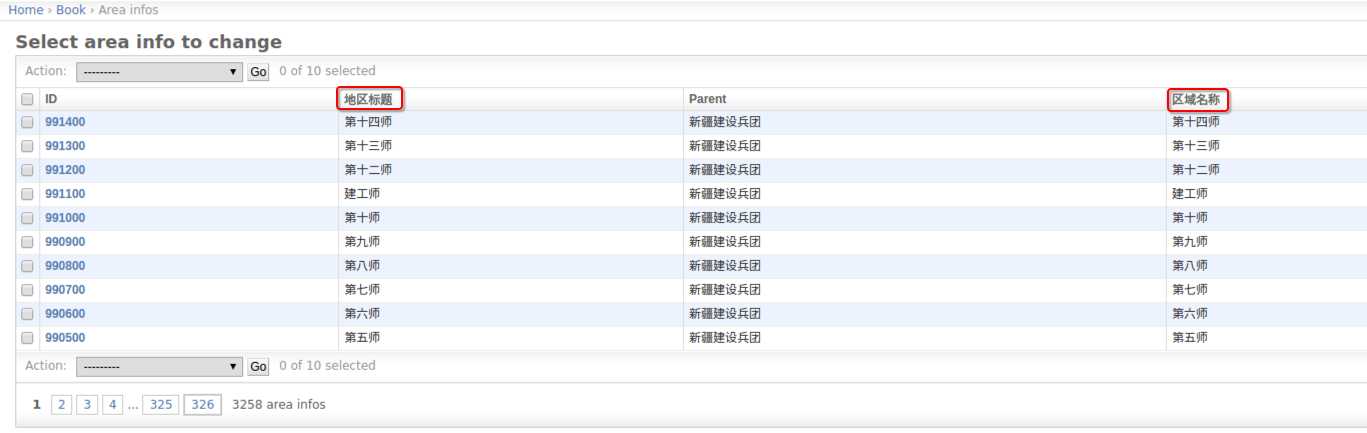Click the bottom Go button
This screenshot has width=1367, height=433.
[258, 366]
